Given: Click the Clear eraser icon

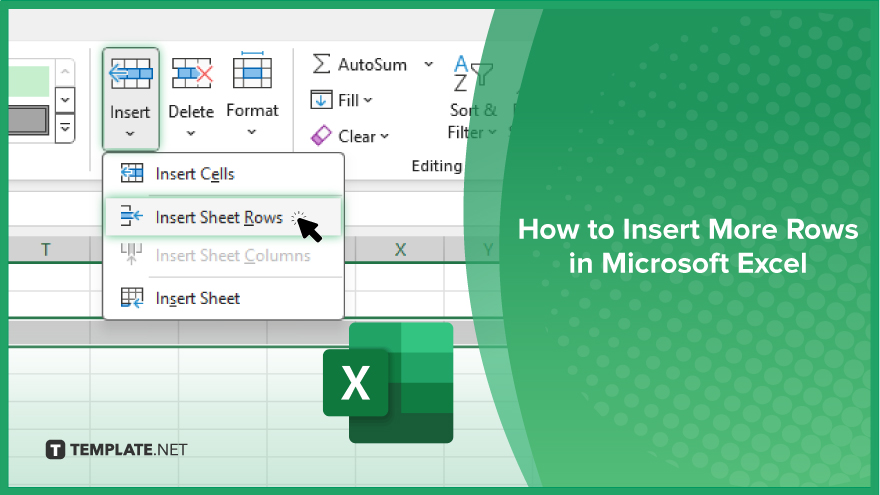Looking at the screenshot, I should [x=321, y=135].
